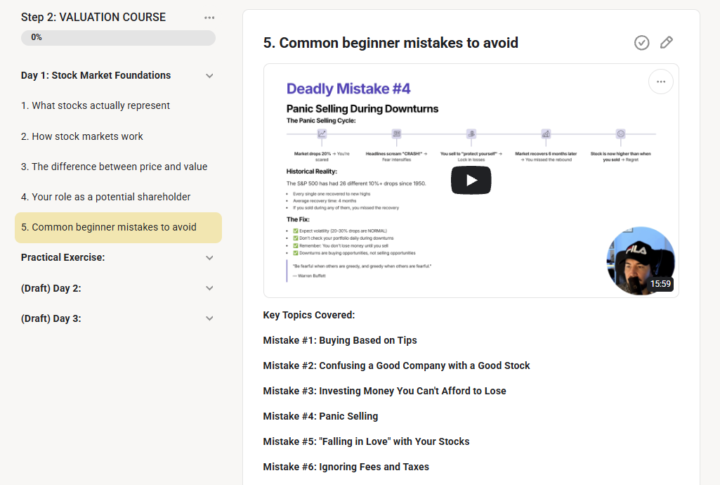This screenshot has width=720, height=485.
Task: Collapse Day 1: Stock Market Foundations section
Action: coord(209,76)
